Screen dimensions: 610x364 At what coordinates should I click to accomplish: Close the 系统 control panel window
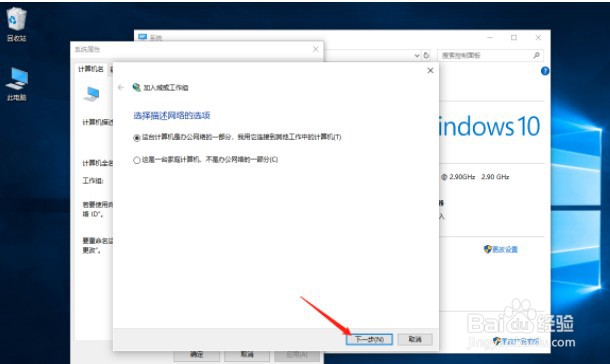pos(538,38)
